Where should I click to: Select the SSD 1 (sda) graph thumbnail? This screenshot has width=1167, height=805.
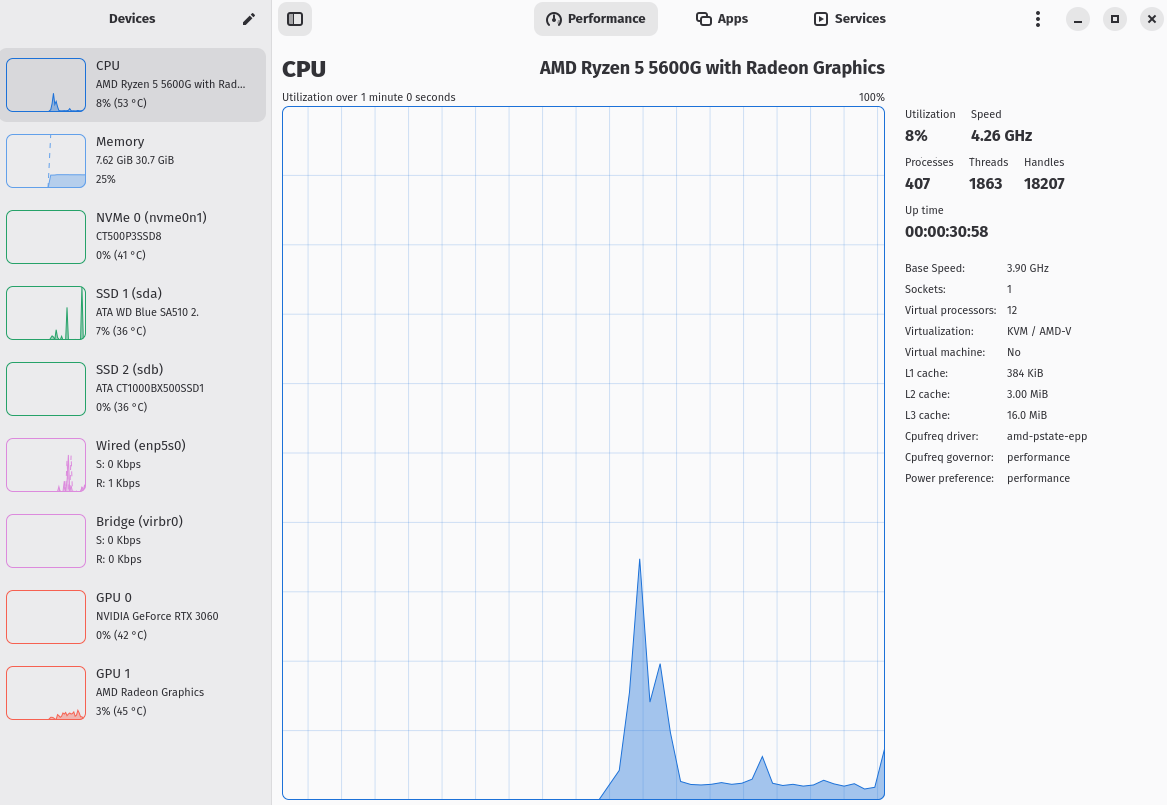pyautogui.click(x=46, y=312)
